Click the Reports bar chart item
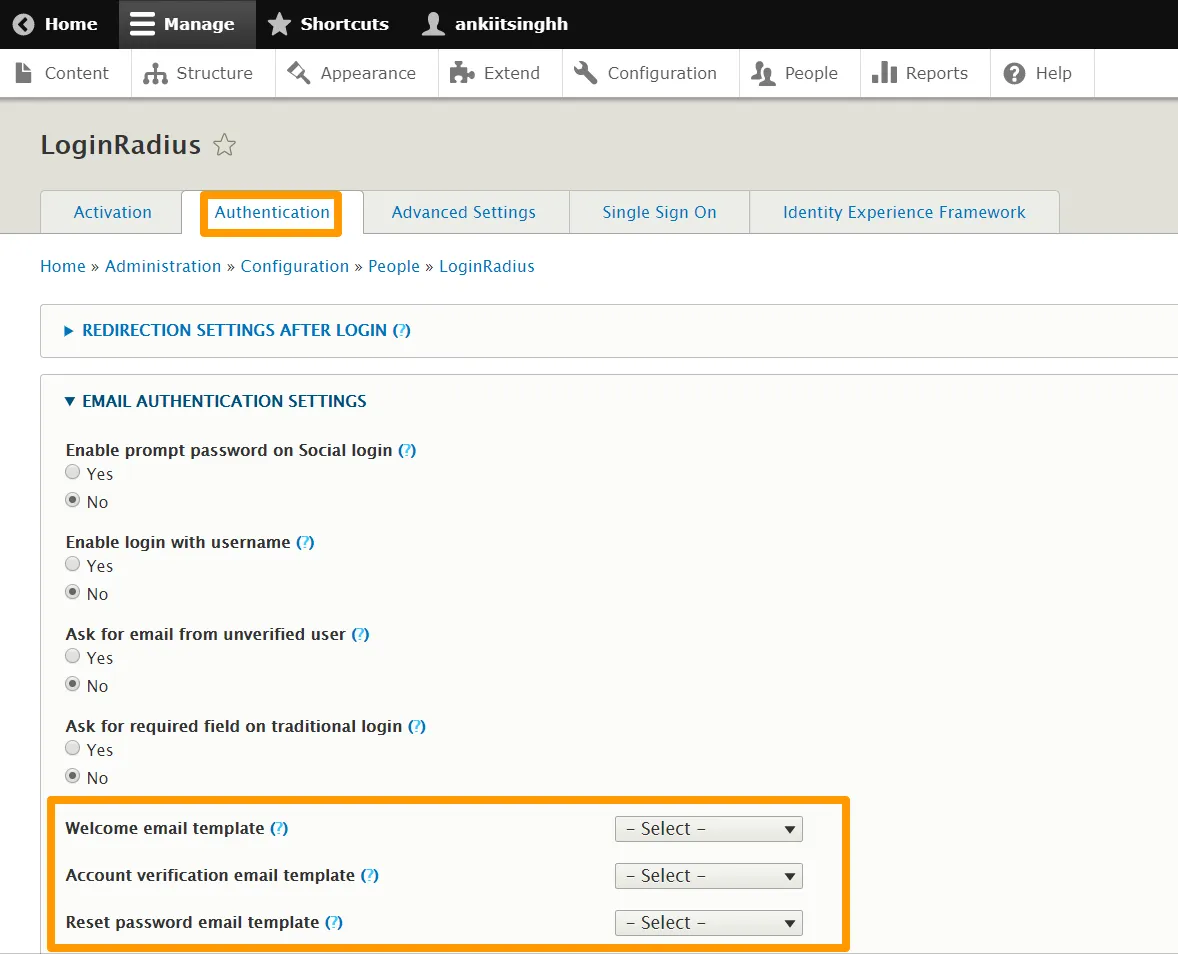The width and height of the screenshot is (1178, 954). 920,73
